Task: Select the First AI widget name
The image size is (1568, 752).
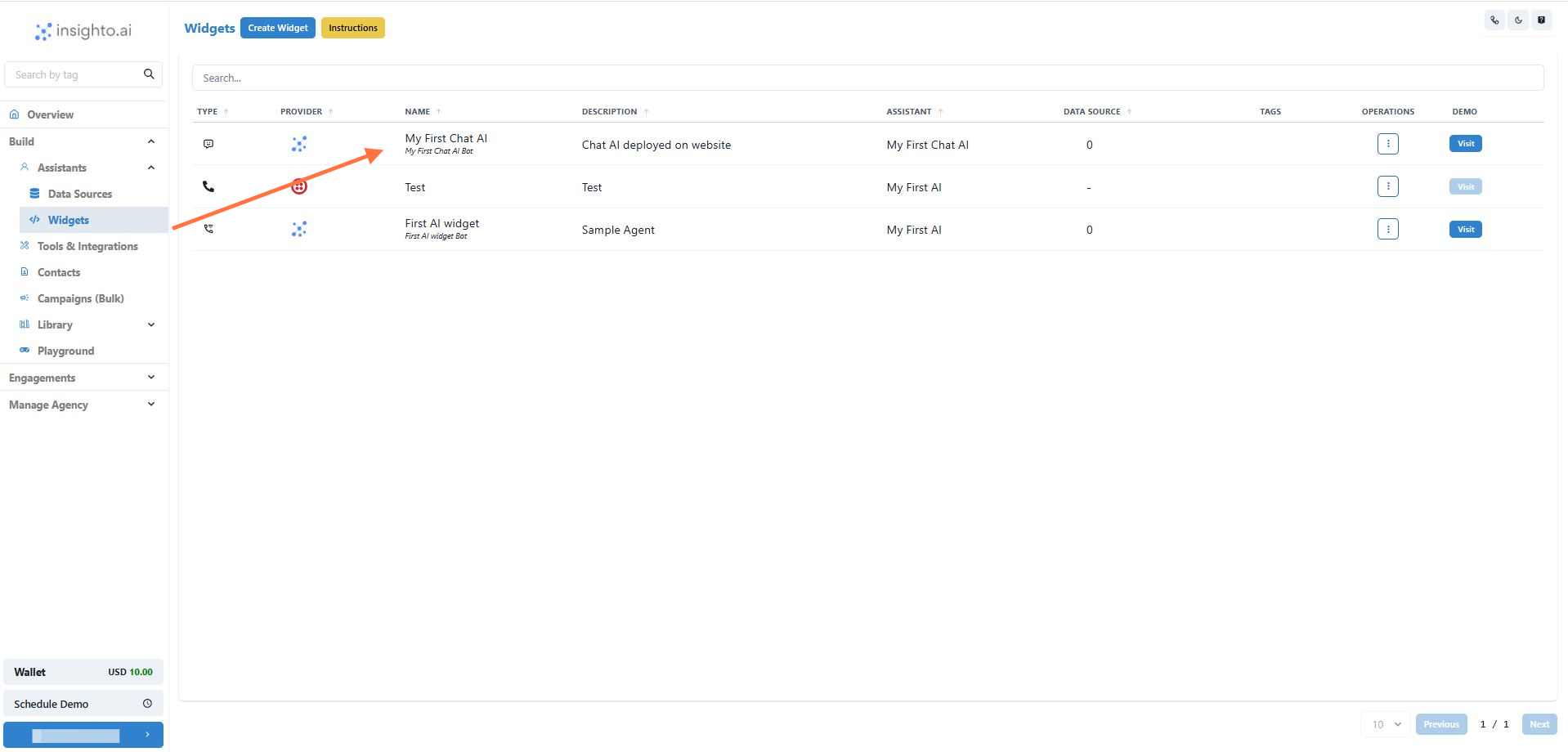Action: pos(442,223)
